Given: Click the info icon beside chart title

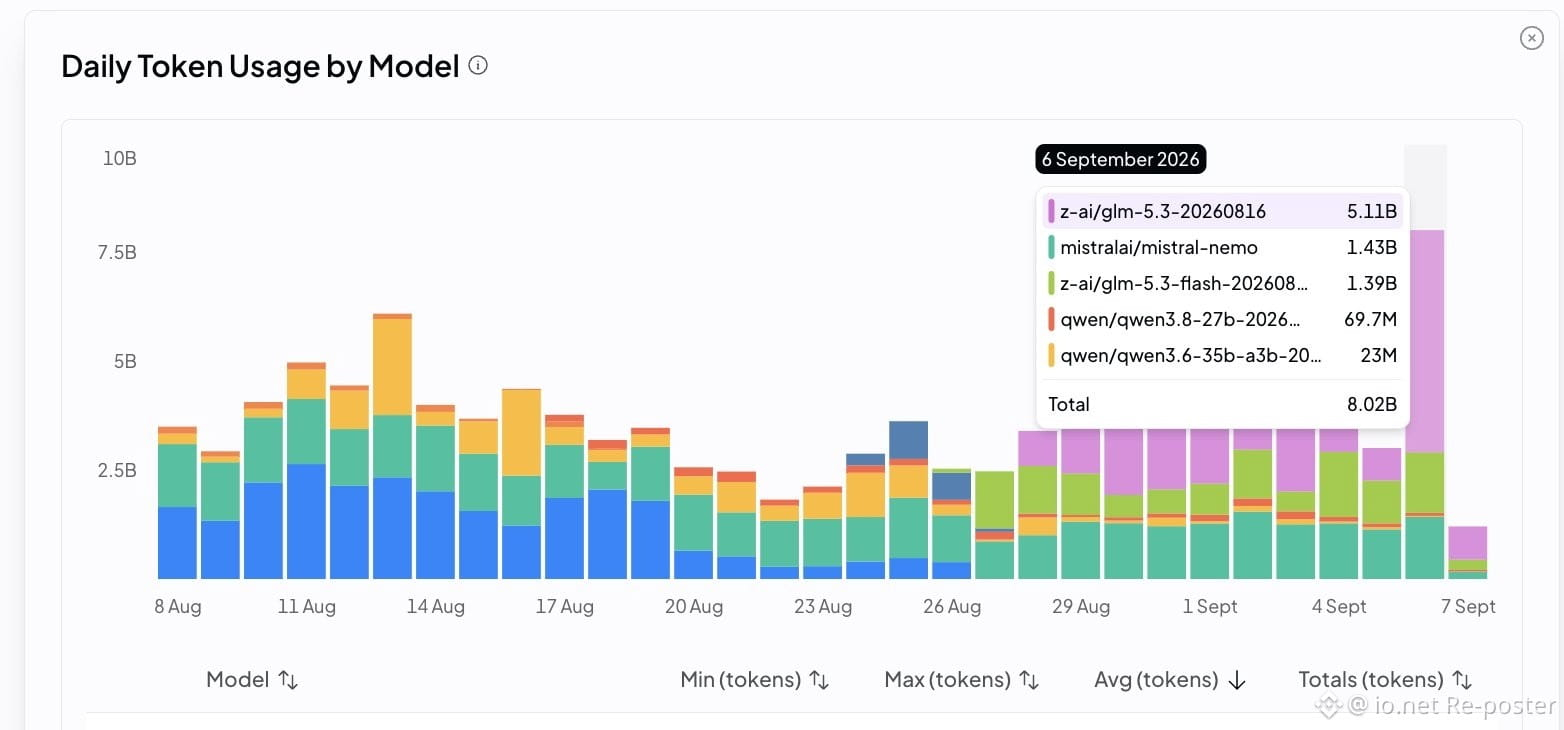Looking at the screenshot, I should coord(478,66).
